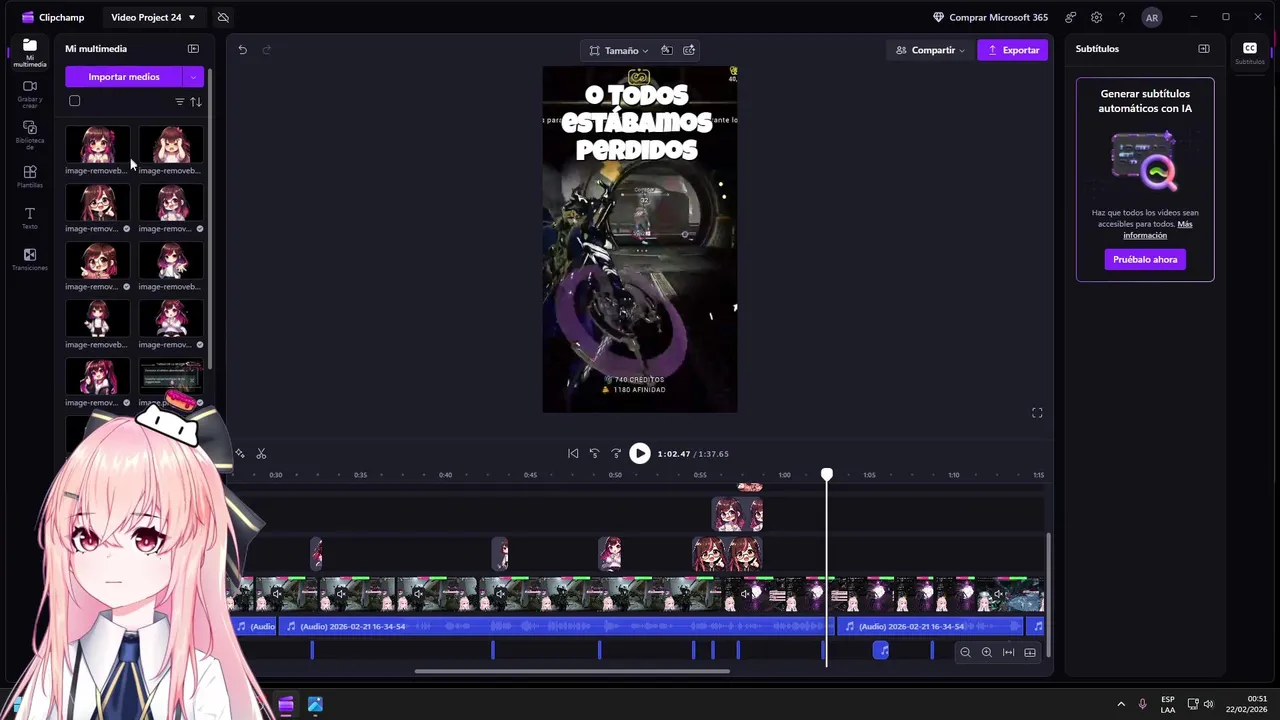Skip forward five seconds
The image size is (1280, 720).
point(616,454)
